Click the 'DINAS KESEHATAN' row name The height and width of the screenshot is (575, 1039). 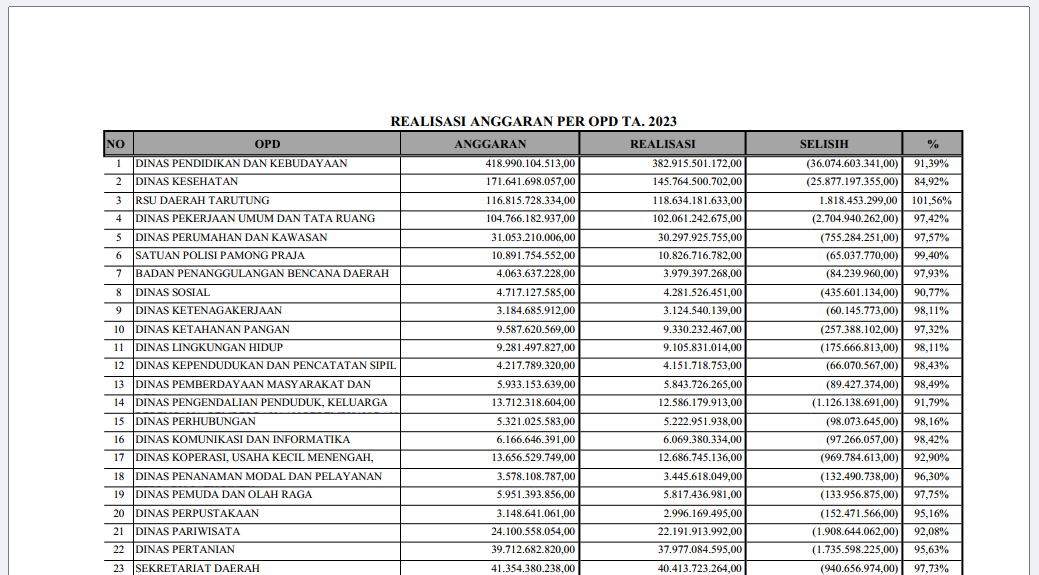187,182
